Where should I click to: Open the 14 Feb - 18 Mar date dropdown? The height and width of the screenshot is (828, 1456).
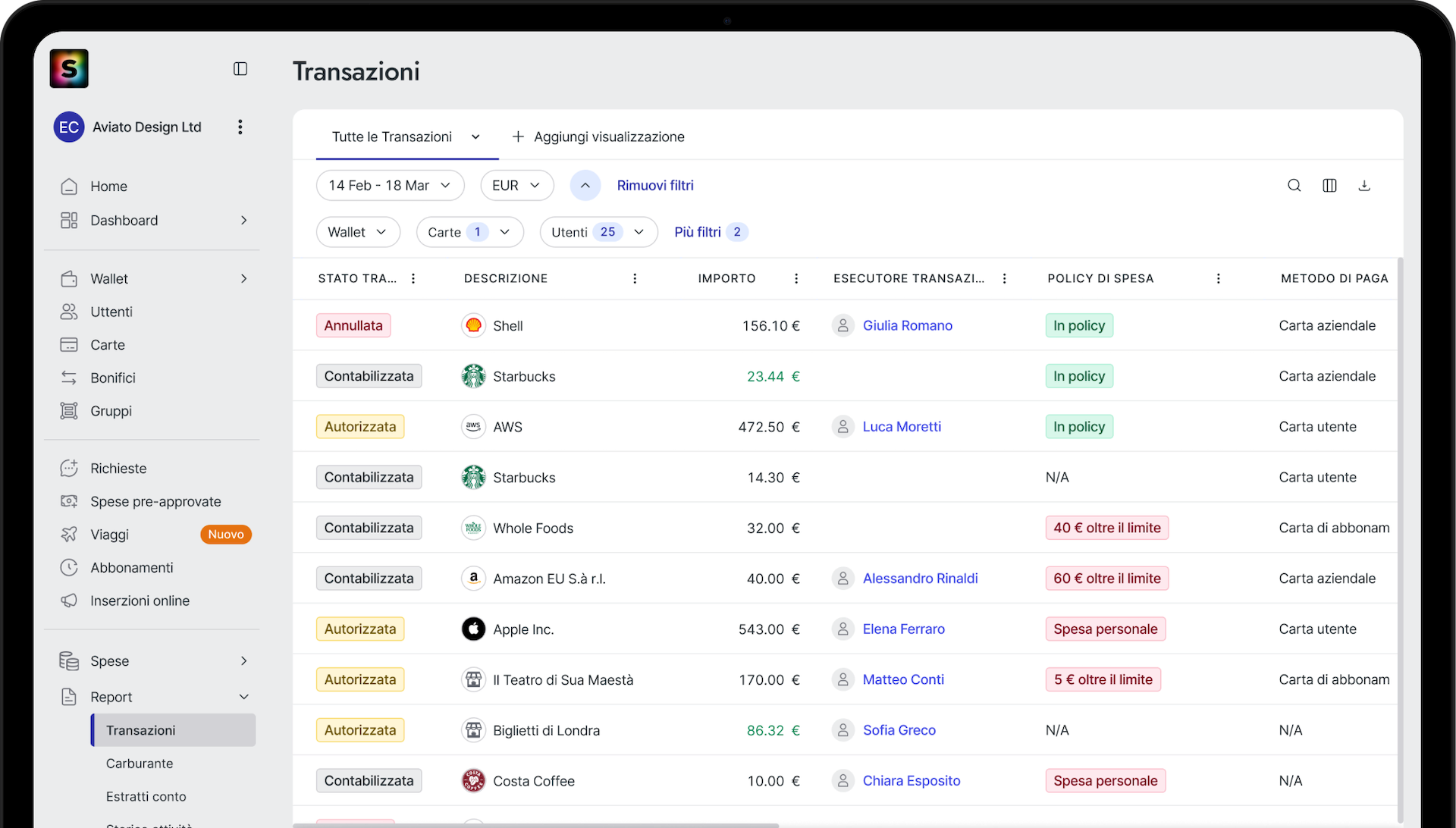(390, 186)
